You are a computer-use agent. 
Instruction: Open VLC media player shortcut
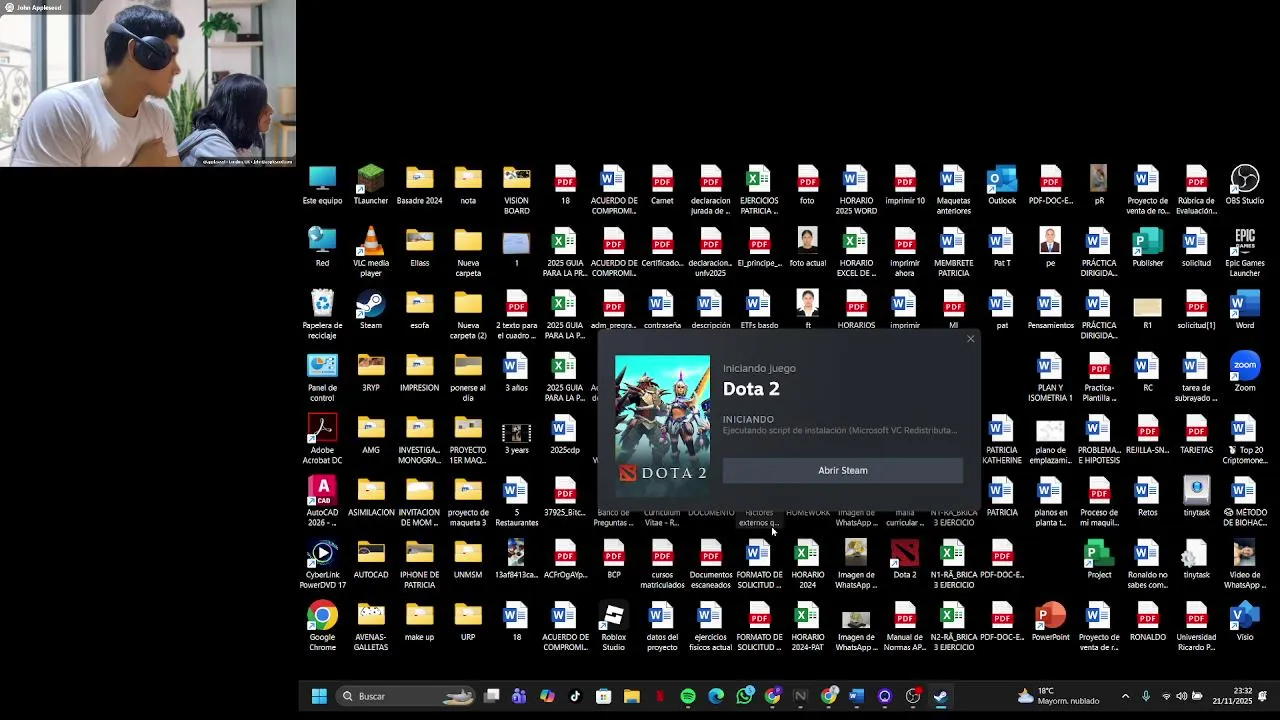click(371, 252)
